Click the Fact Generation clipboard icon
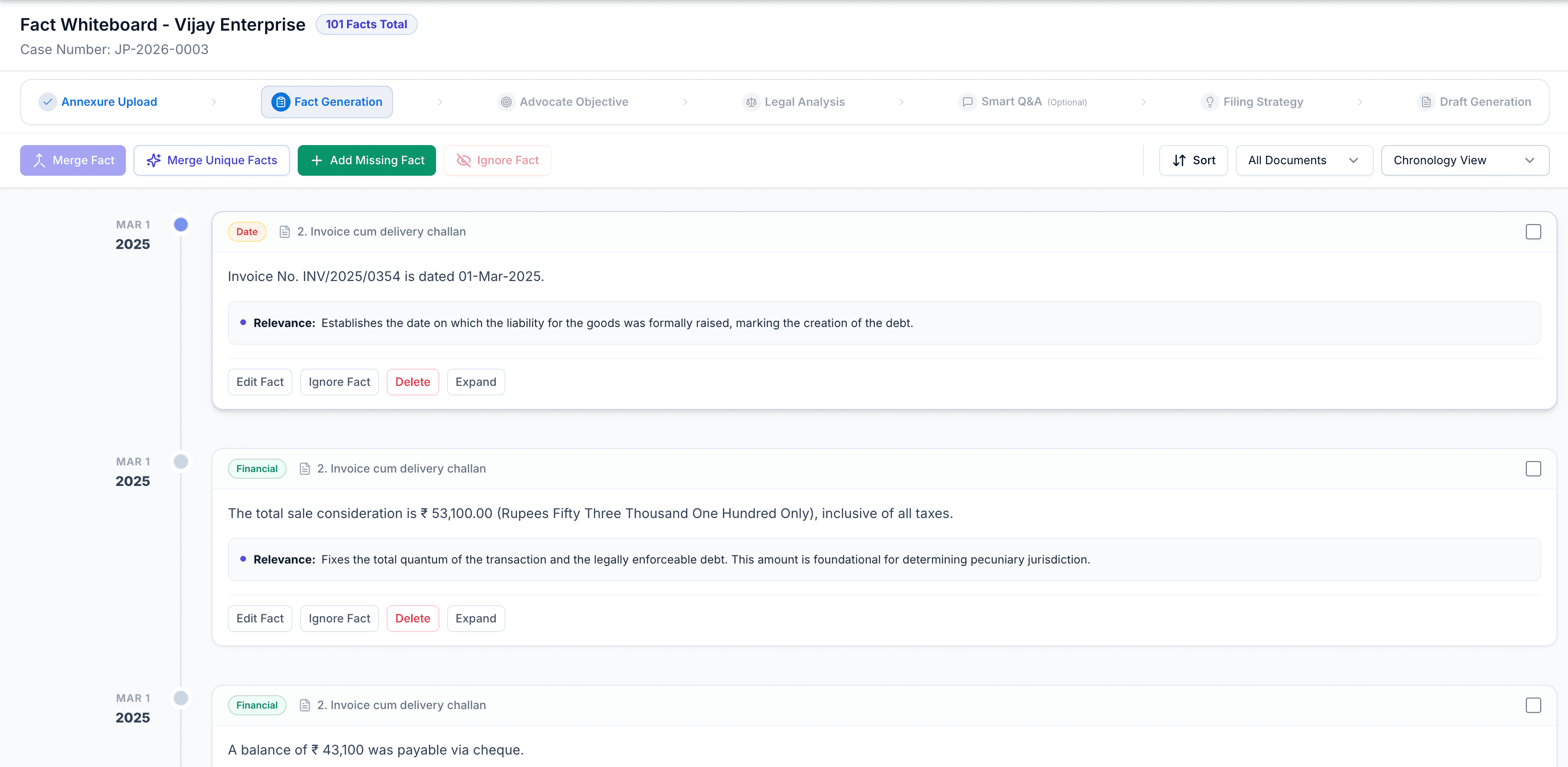1568x767 pixels. click(x=280, y=102)
